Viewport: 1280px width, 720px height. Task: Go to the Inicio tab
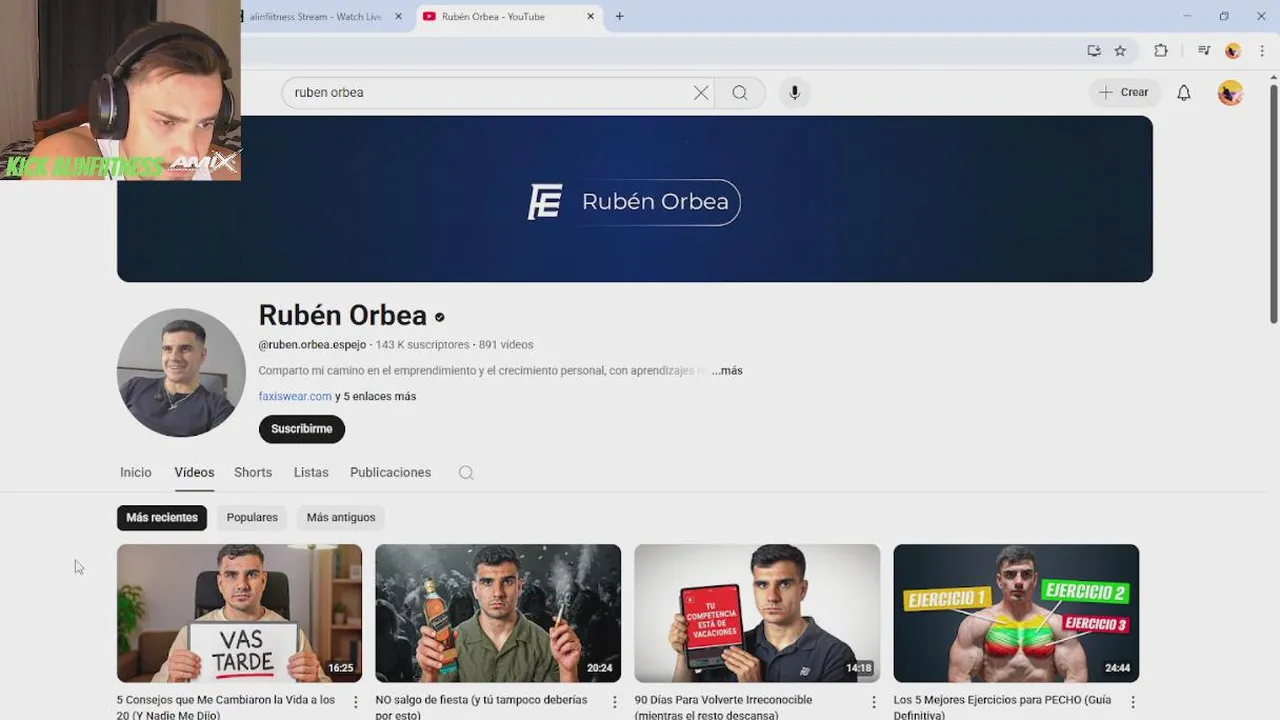pyautogui.click(x=136, y=472)
